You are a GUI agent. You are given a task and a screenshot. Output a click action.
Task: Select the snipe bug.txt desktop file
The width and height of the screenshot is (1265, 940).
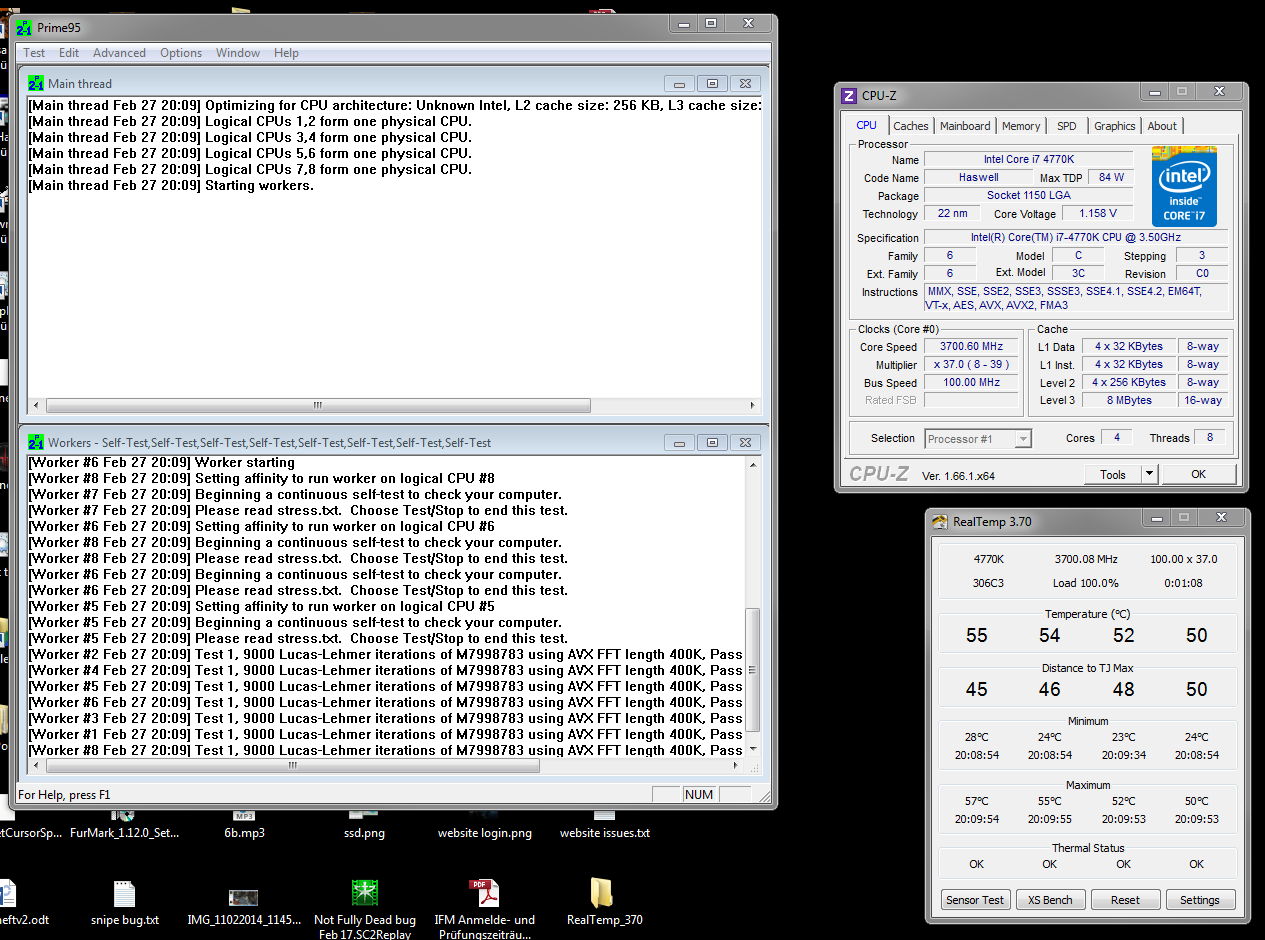[124, 902]
